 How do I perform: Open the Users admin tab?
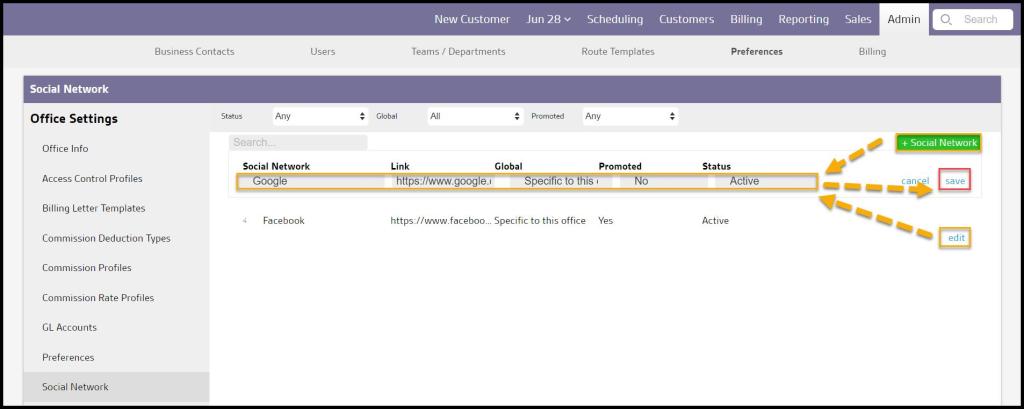point(323,51)
